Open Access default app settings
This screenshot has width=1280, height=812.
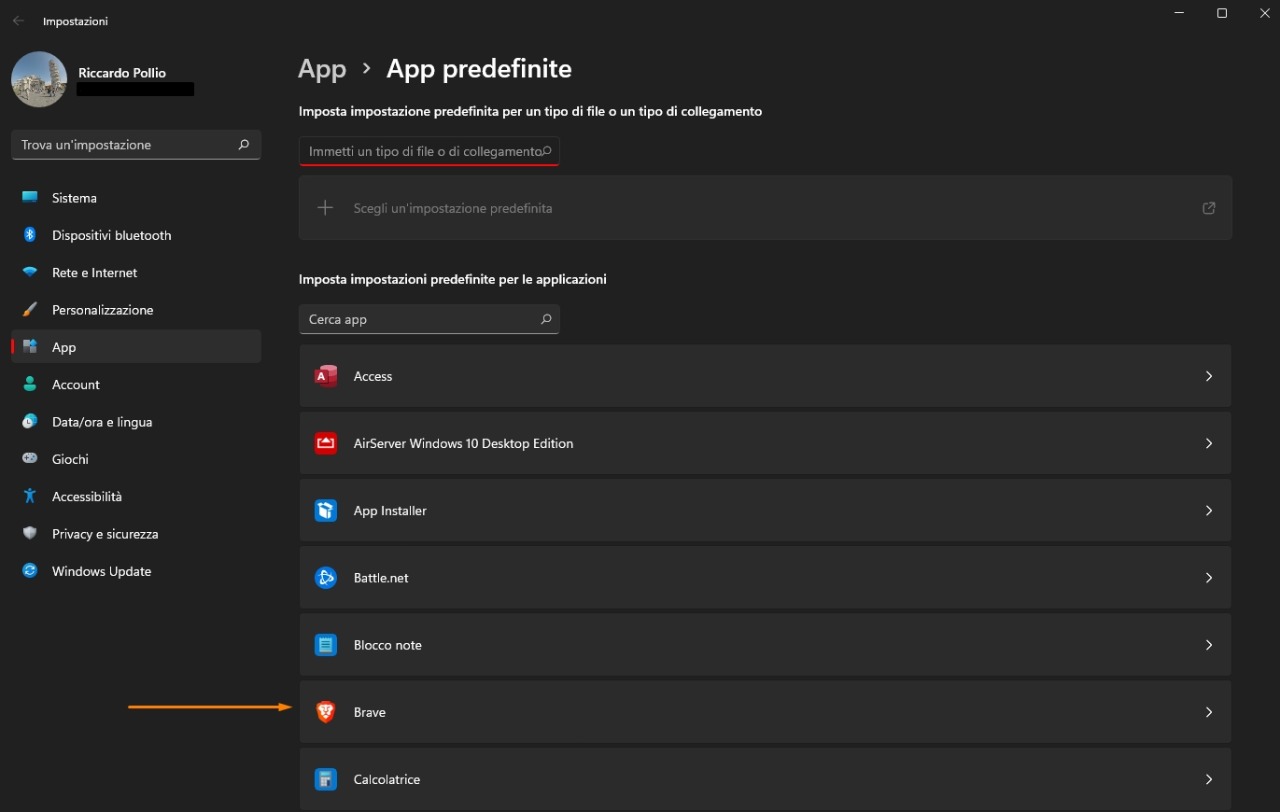pyautogui.click(x=765, y=376)
